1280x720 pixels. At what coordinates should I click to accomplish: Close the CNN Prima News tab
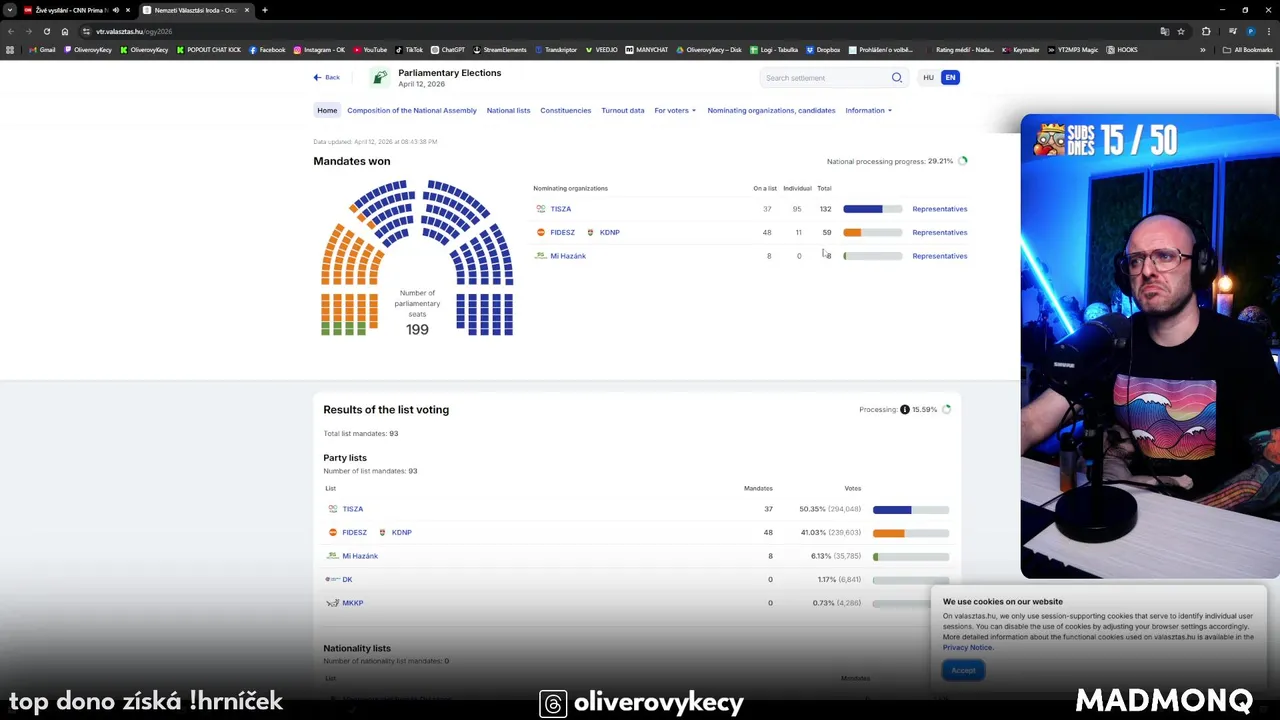(x=128, y=10)
